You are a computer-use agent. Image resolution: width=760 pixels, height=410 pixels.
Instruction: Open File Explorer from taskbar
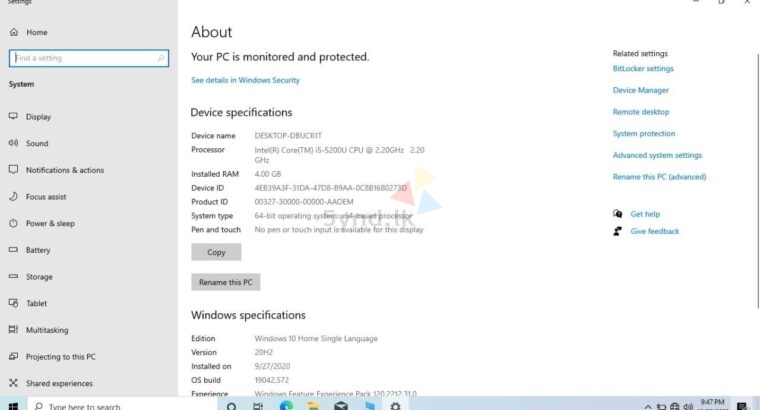coord(313,406)
